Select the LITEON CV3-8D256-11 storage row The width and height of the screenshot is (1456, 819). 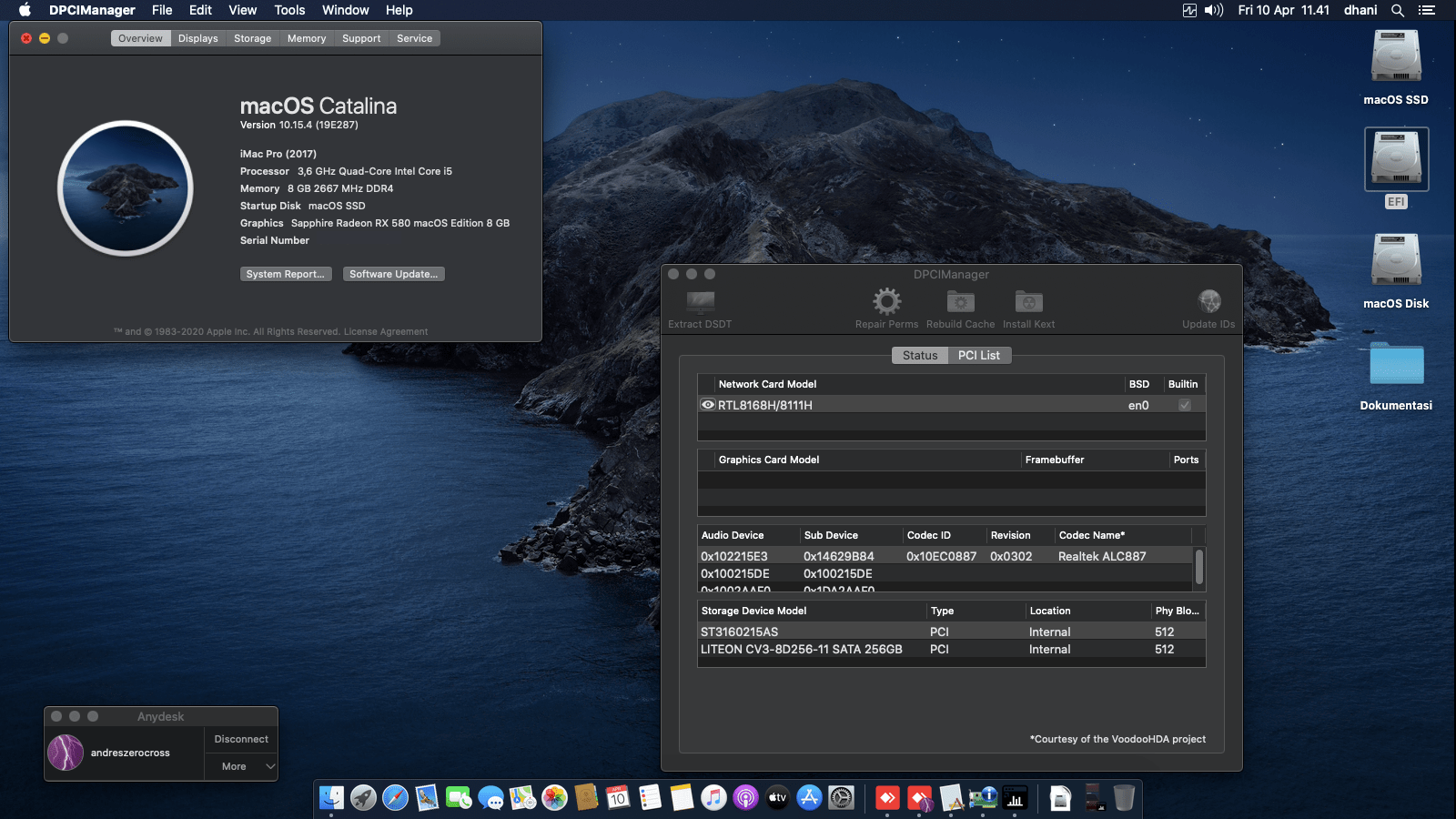(951, 649)
